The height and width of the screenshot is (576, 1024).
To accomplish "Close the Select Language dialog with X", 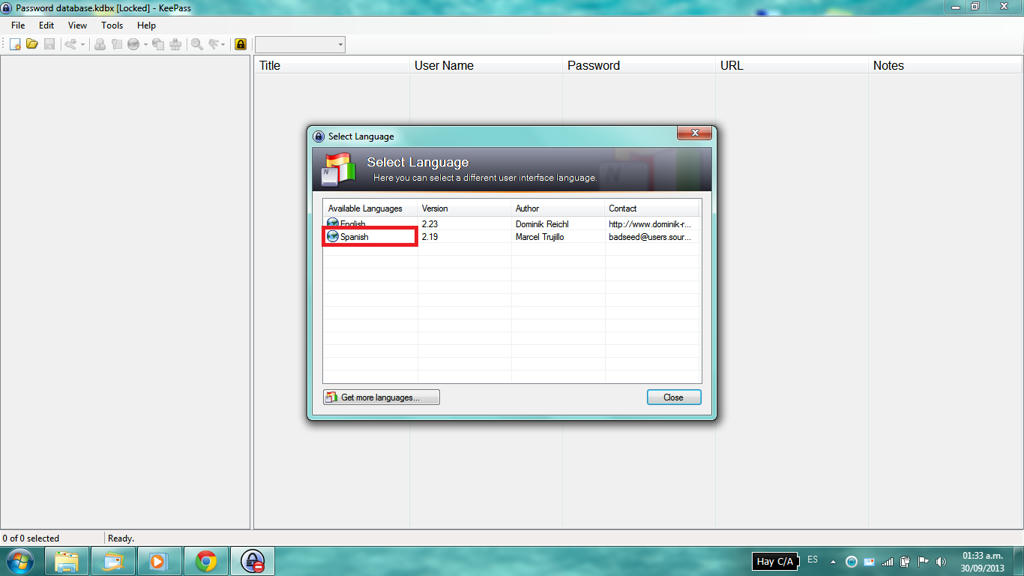I will [x=694, y=133].
